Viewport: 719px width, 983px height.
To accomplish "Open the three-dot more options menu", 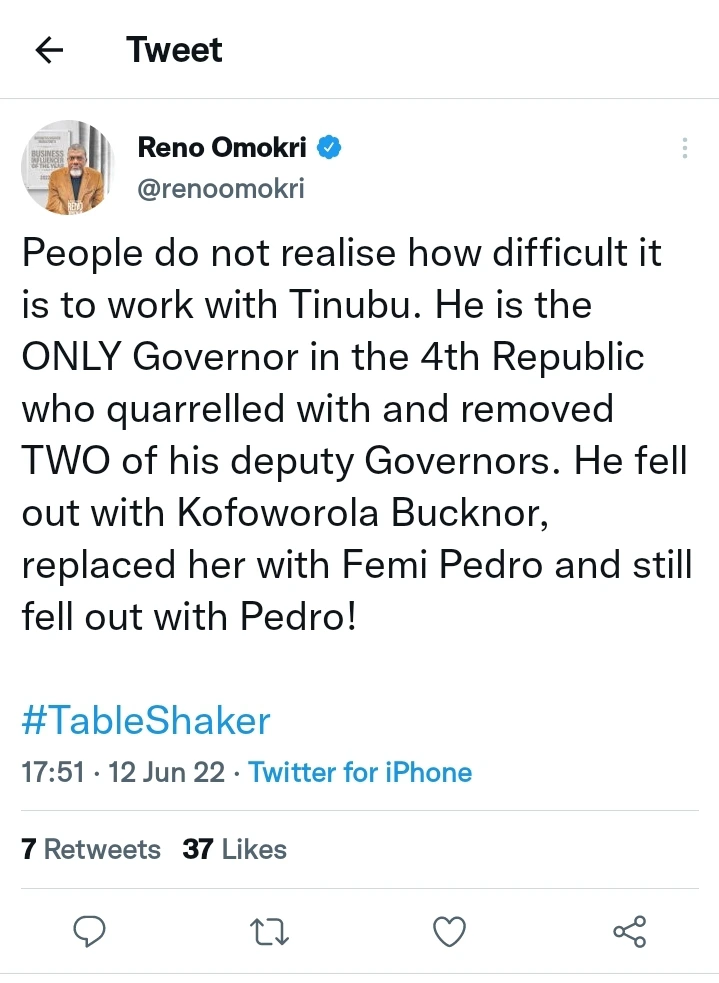I will click(x=685, y=149).
